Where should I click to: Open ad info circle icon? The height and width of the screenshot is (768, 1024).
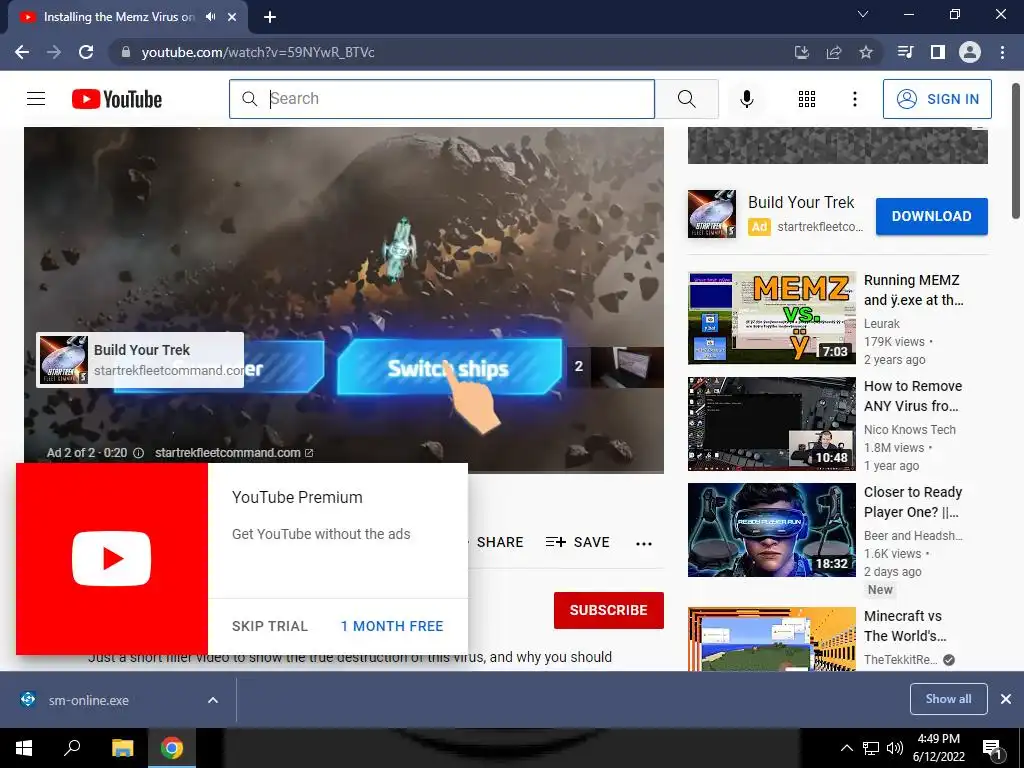138,453
